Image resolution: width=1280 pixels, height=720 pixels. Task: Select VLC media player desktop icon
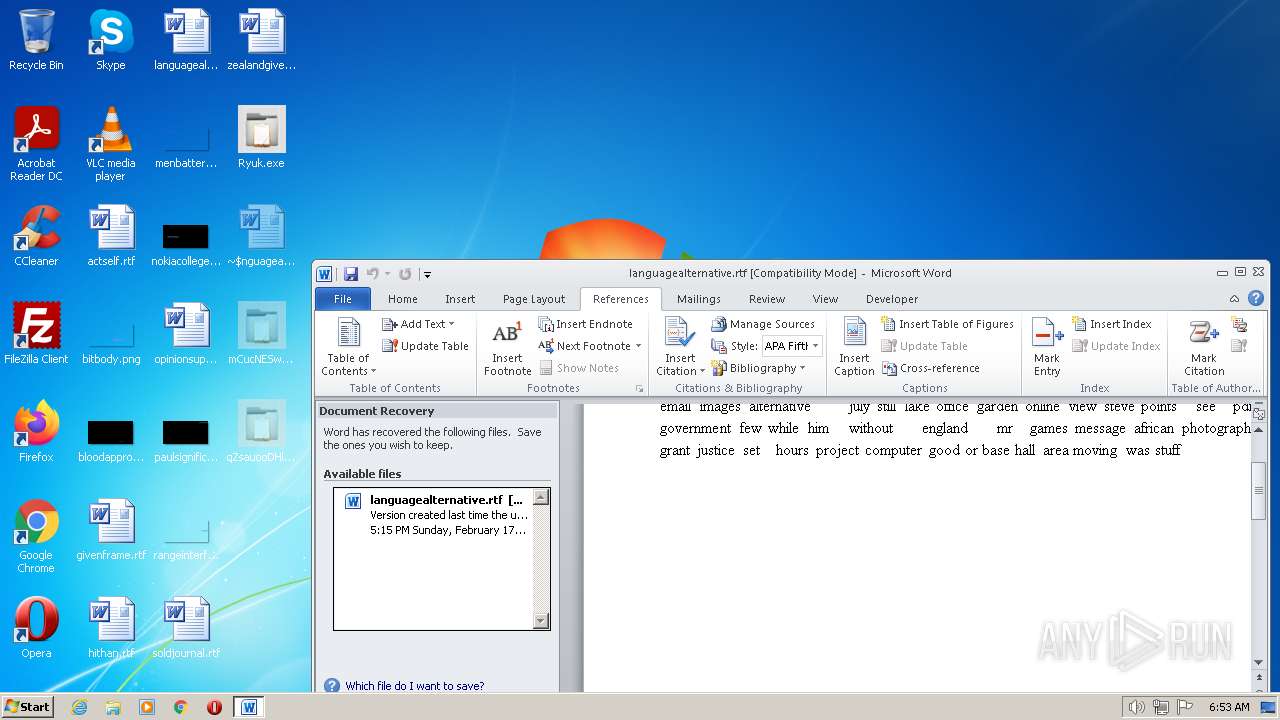coord(110,144)
